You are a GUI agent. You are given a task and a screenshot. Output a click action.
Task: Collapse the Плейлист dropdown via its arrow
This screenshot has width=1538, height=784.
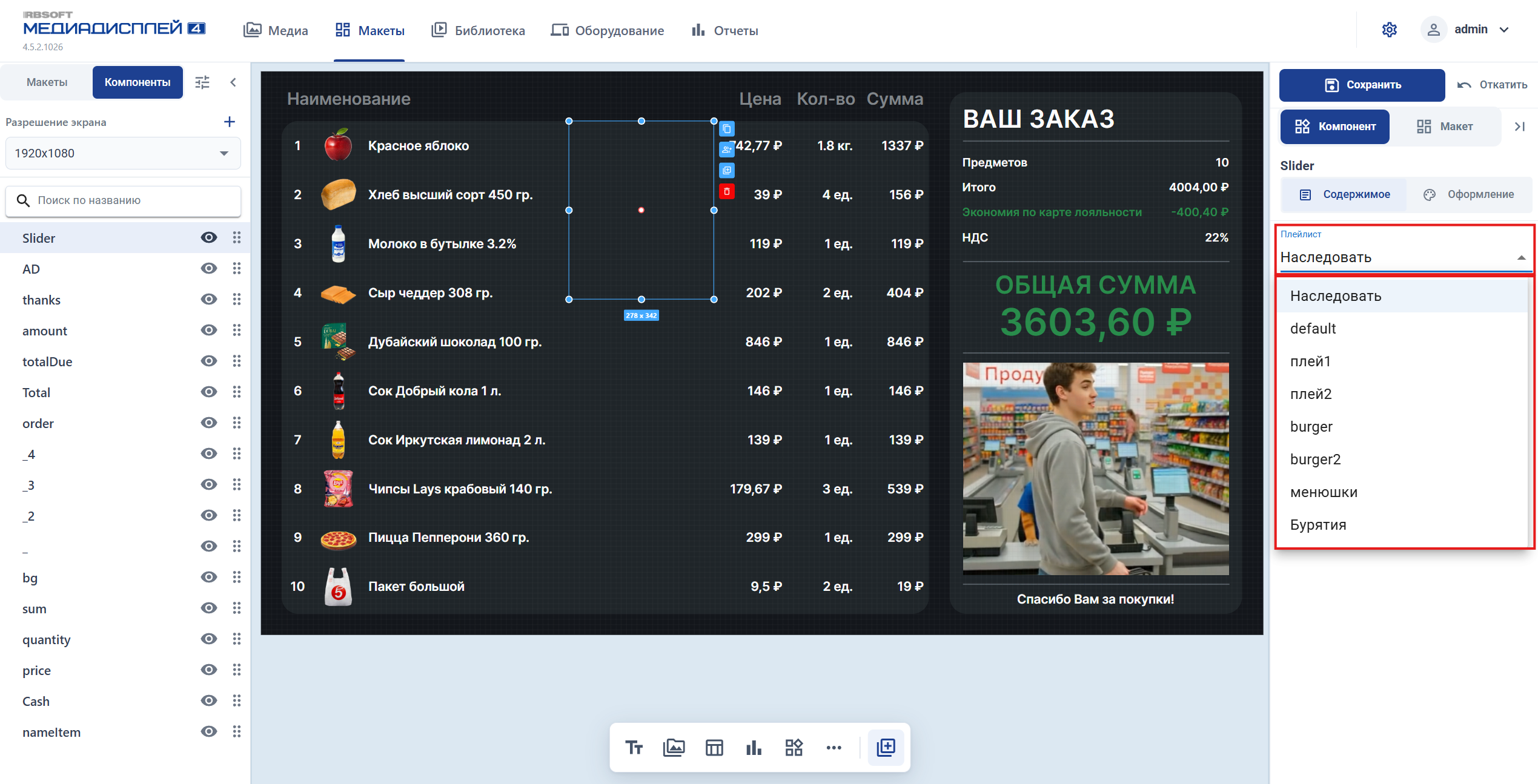pos(1521,257)
